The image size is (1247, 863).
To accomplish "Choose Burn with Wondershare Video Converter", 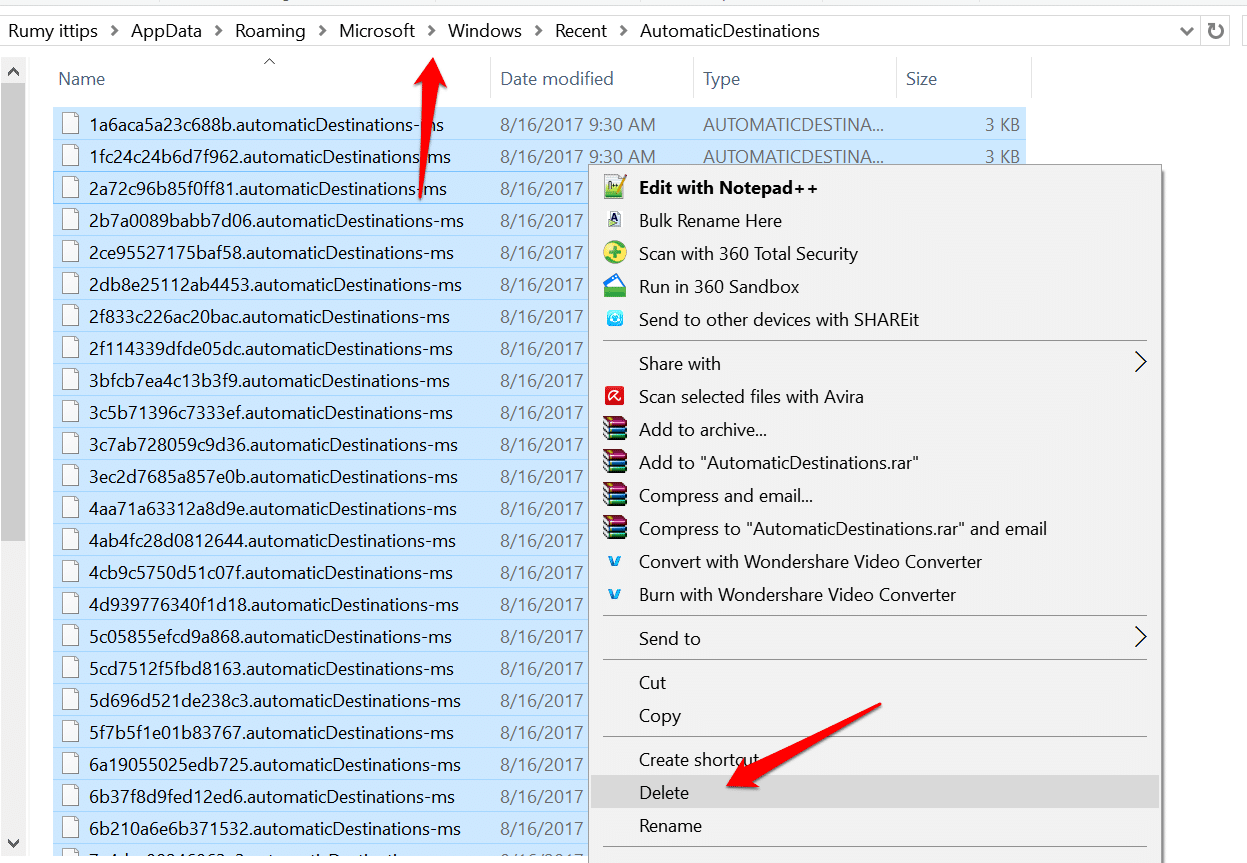I will tap(875, 594).
